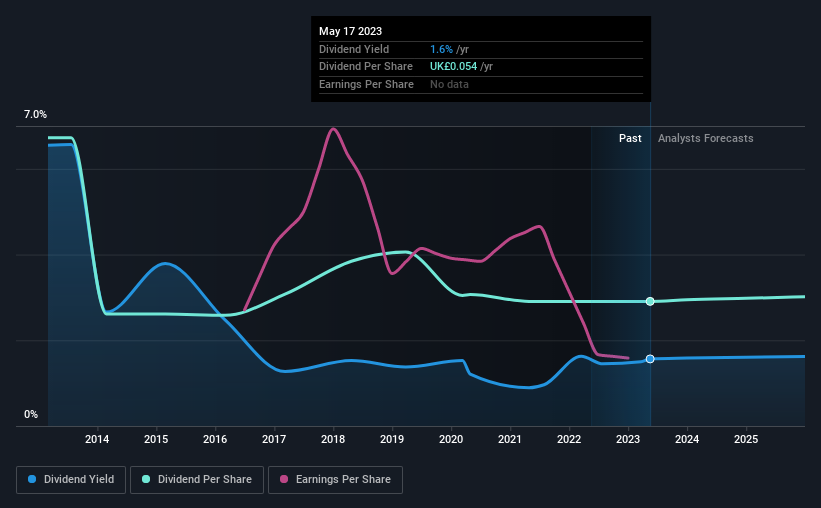Select the Analysts Forecasts region label

click(705, 138)
